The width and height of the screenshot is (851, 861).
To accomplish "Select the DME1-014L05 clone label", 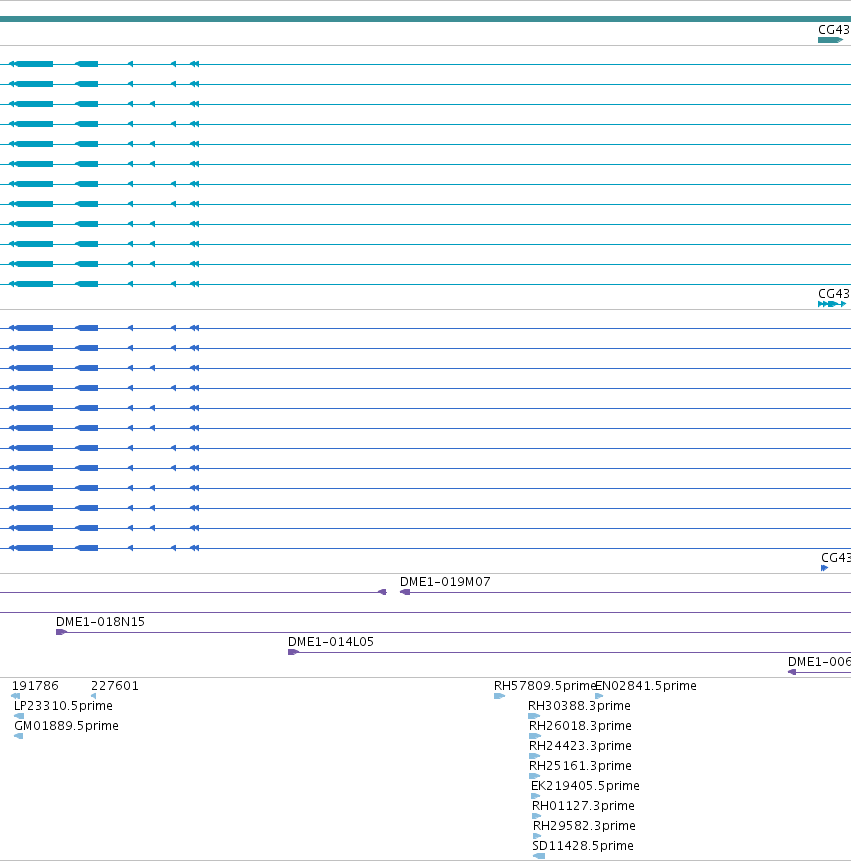I will click(x=331, y=641).
